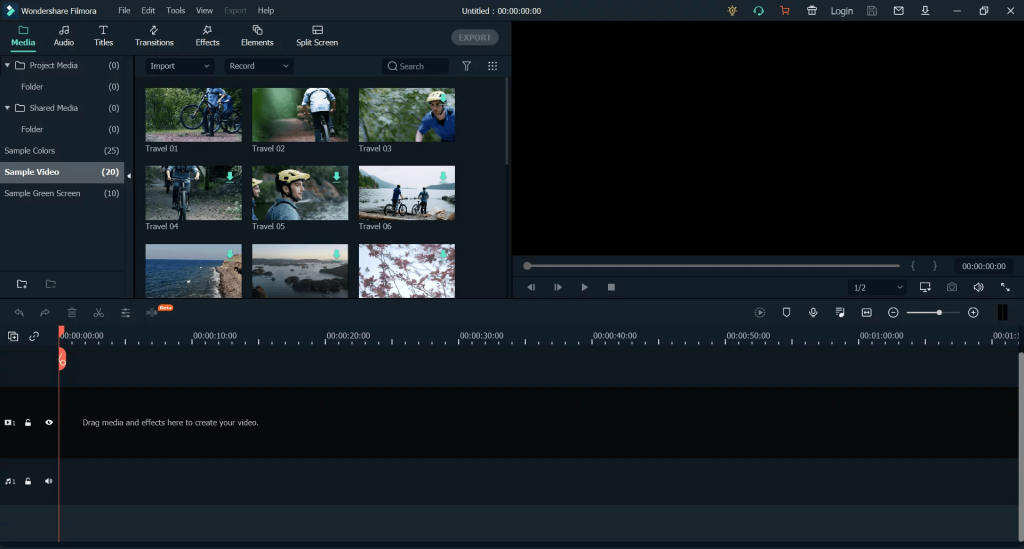The image size is (1024, 549).
Task: Open the Import dropdown
Action: click(x=180, y=66)
